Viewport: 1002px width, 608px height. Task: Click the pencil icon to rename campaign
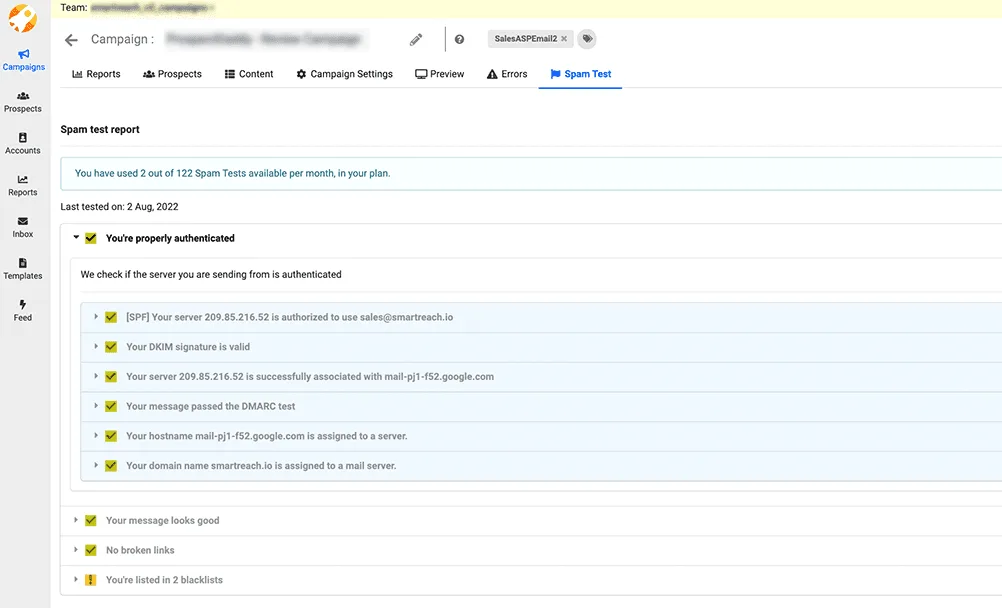click(416, 38)
